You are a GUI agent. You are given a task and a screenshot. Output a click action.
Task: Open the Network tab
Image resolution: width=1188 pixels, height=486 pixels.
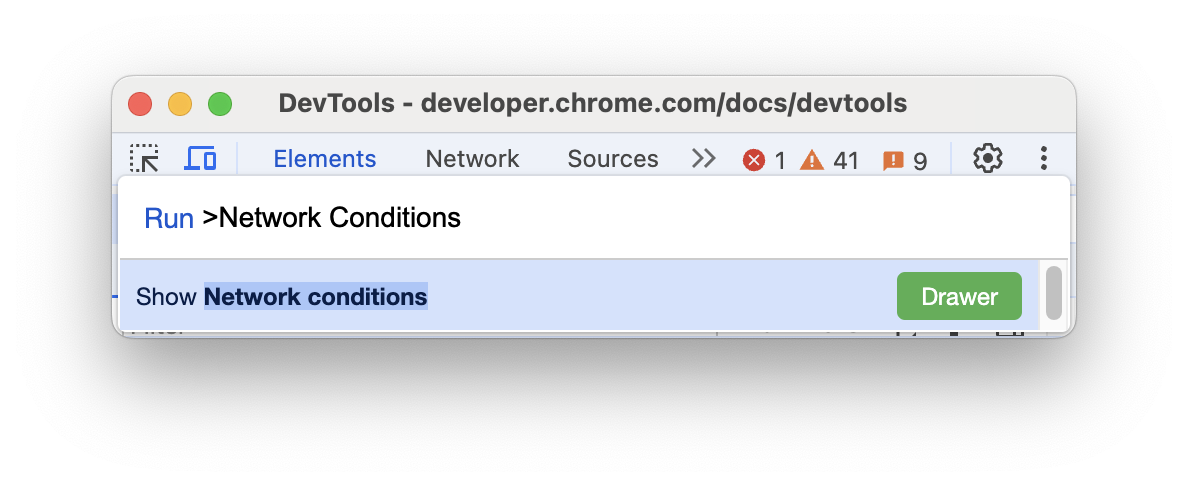(x=472, y=159)
